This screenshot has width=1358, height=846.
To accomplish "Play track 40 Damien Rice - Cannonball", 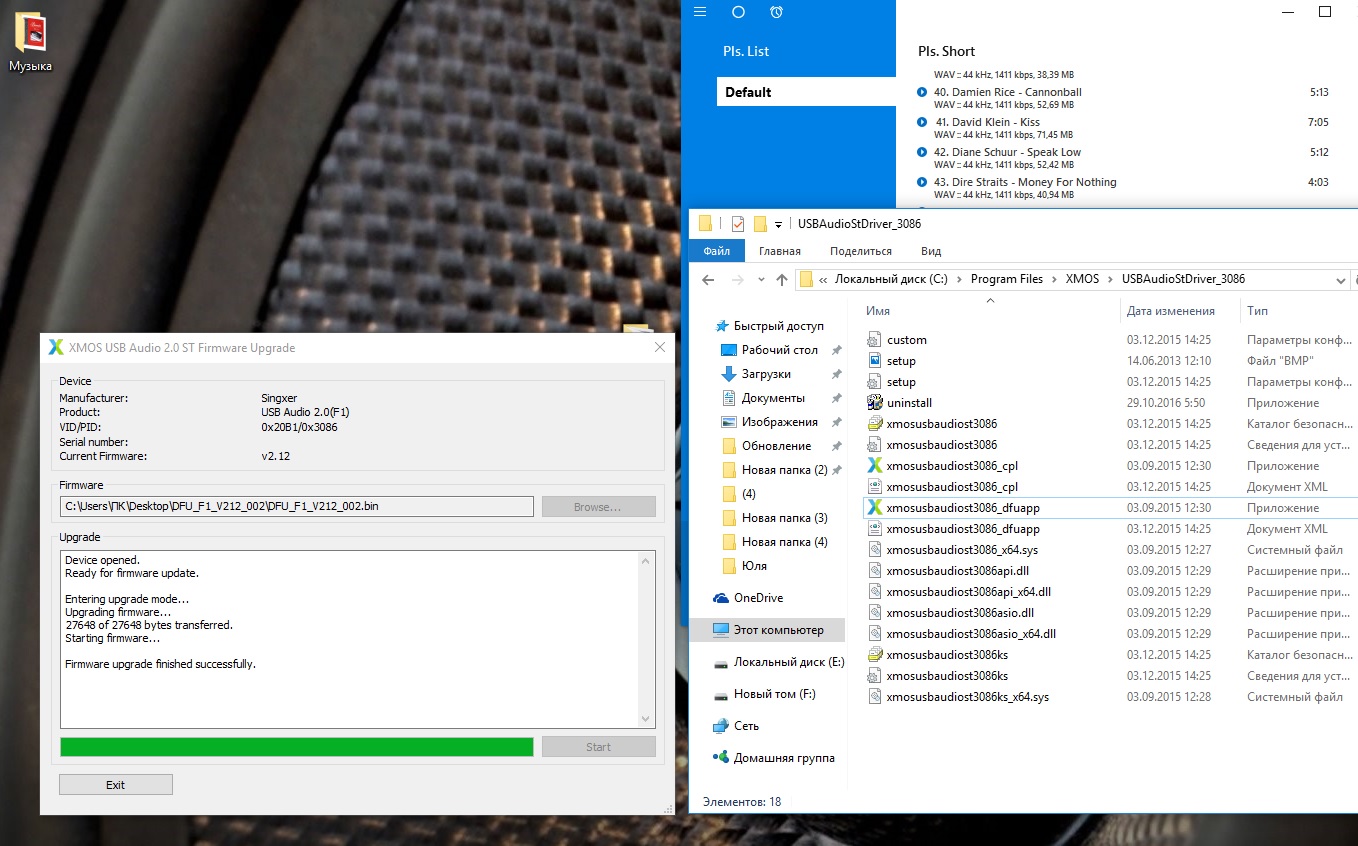I will [x=922, y=93].
